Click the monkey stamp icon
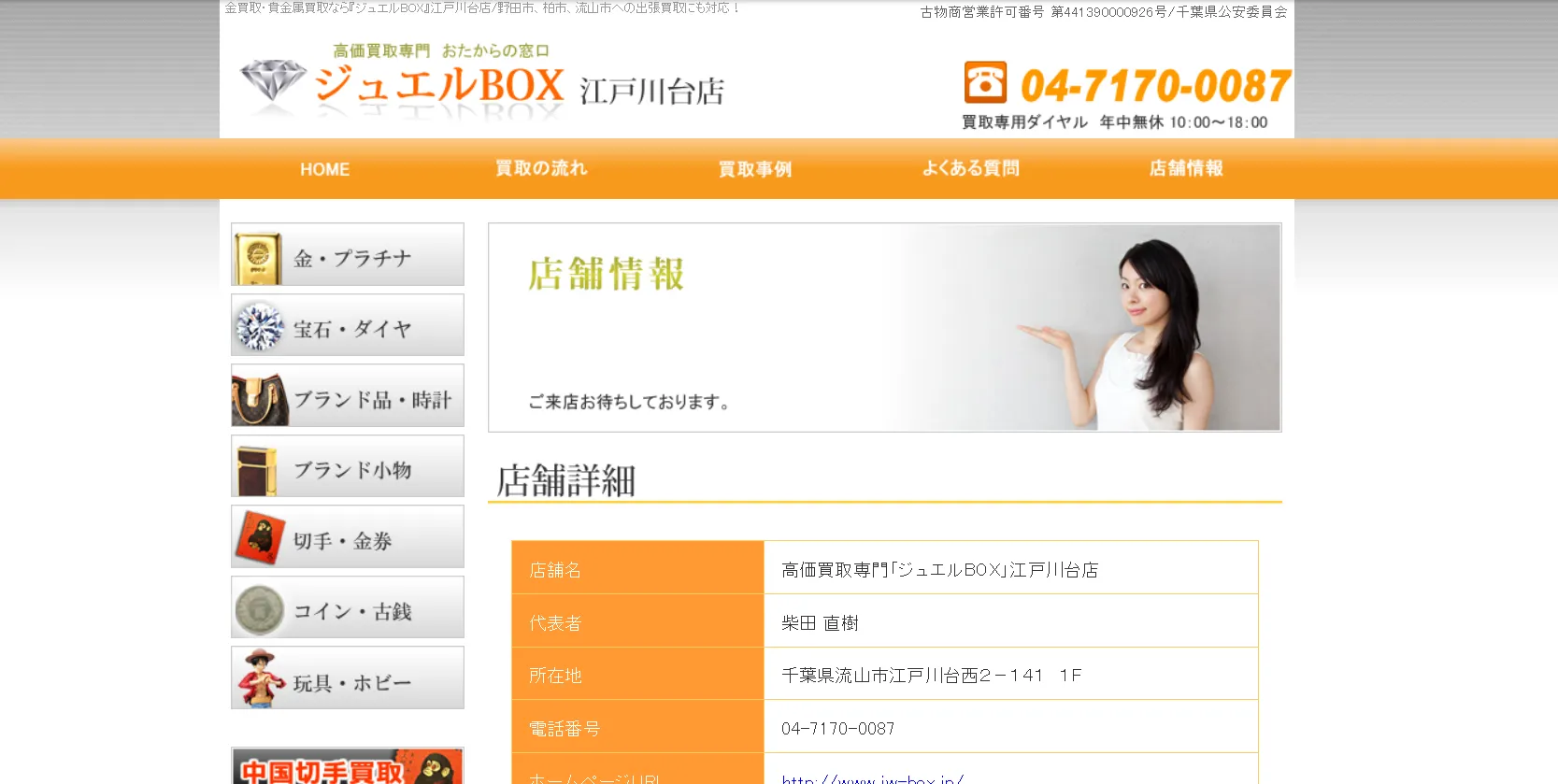 [x=259, y=538]
